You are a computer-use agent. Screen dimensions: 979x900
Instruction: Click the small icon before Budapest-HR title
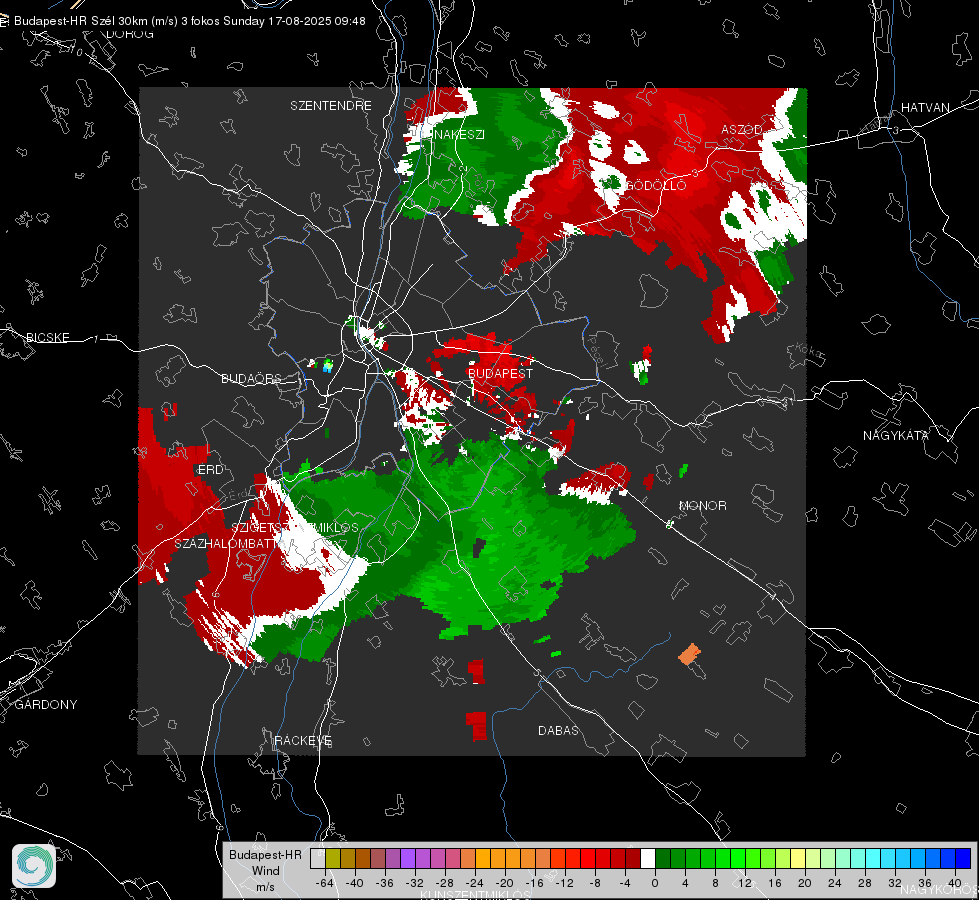(x=4, y=21)
